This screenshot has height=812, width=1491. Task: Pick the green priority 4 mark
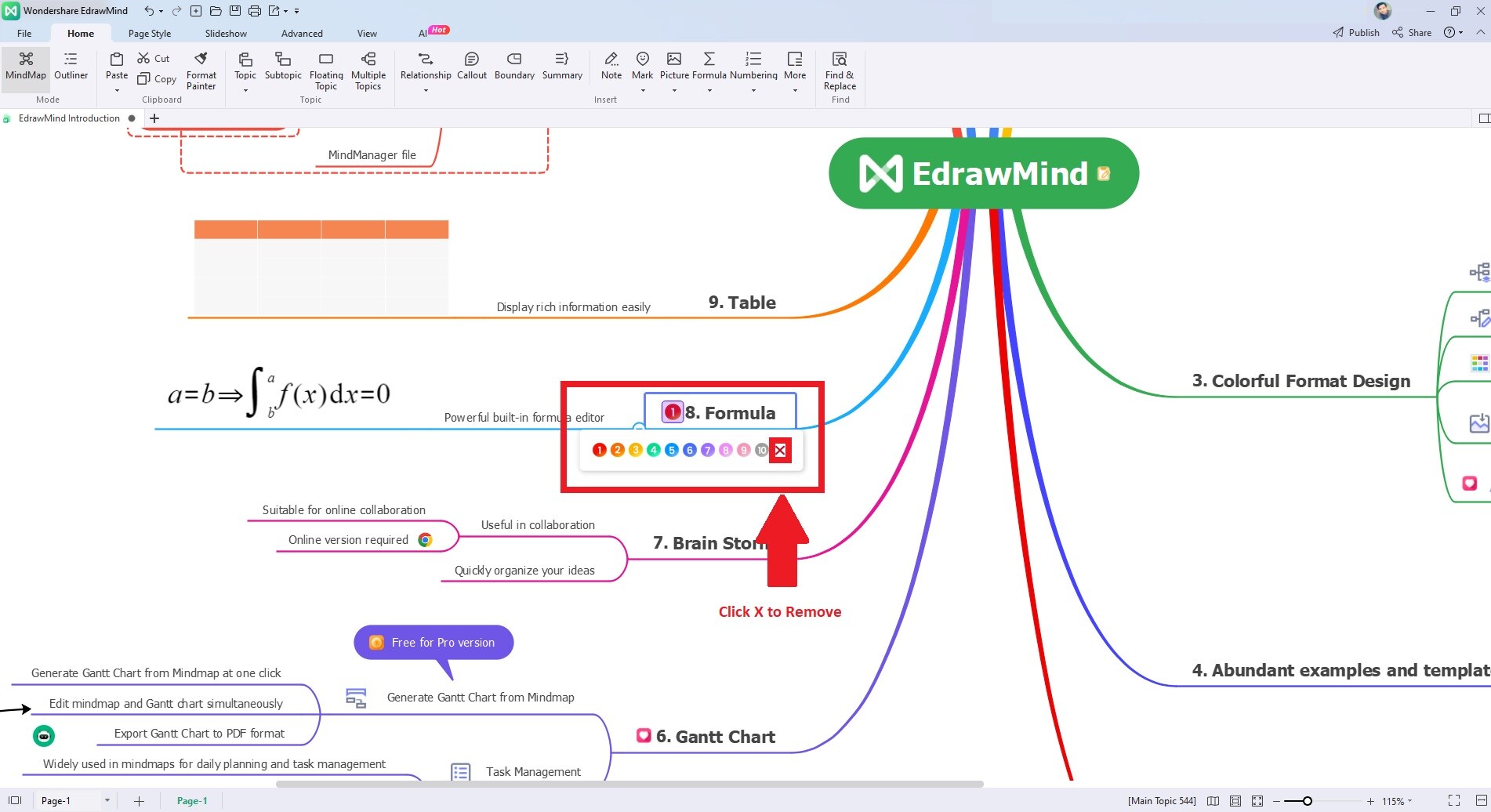click(x=654, y=450)
